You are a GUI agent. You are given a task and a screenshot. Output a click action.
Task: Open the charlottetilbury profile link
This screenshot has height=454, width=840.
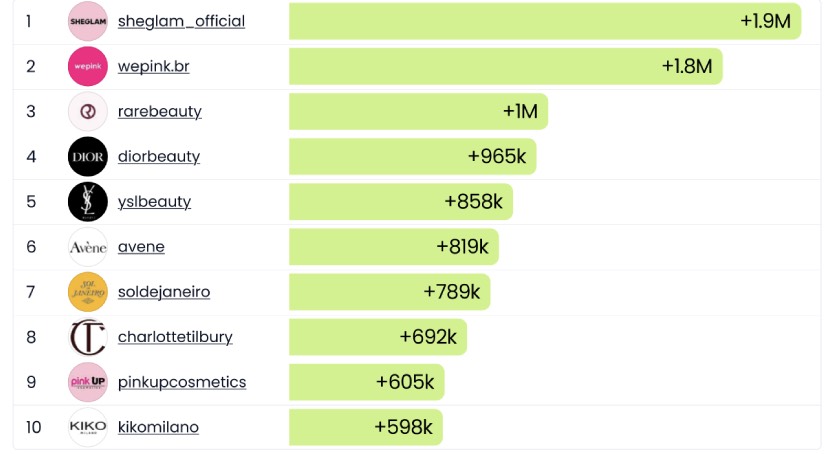point(175,337)
